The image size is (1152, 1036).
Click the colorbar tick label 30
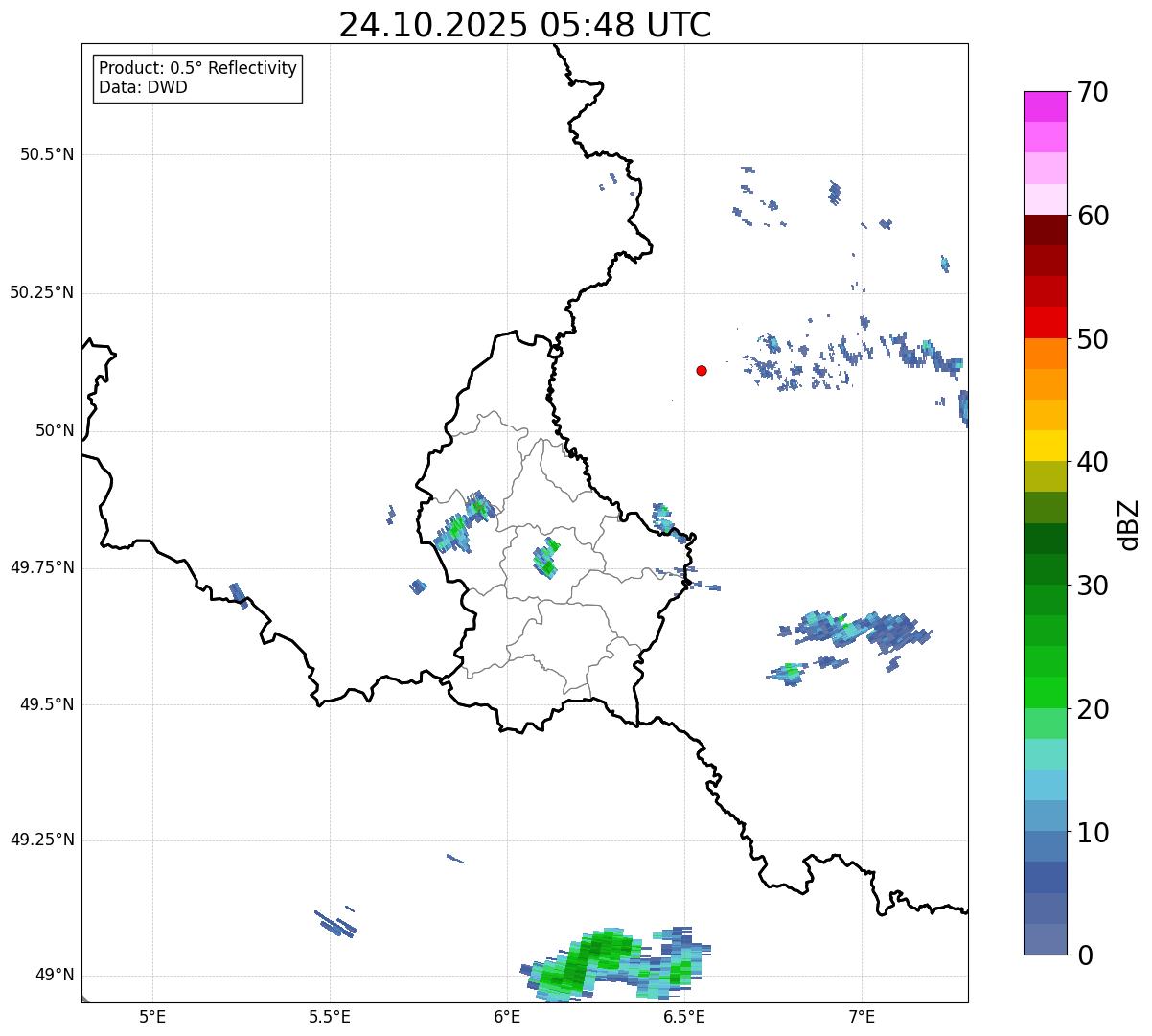click(x=1093, y=586)
